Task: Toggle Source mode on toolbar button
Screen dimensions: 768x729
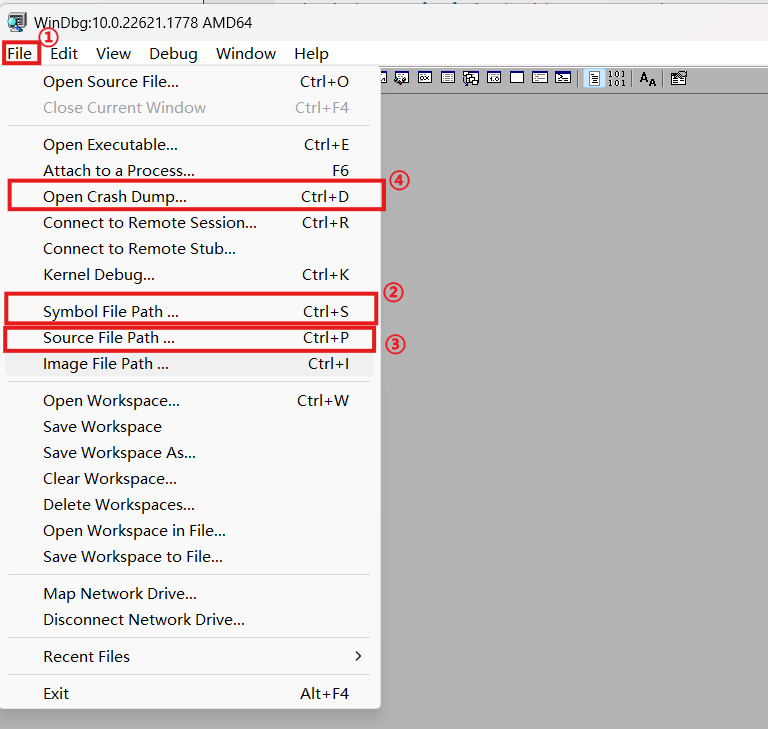Action: [x=594, y=78]
